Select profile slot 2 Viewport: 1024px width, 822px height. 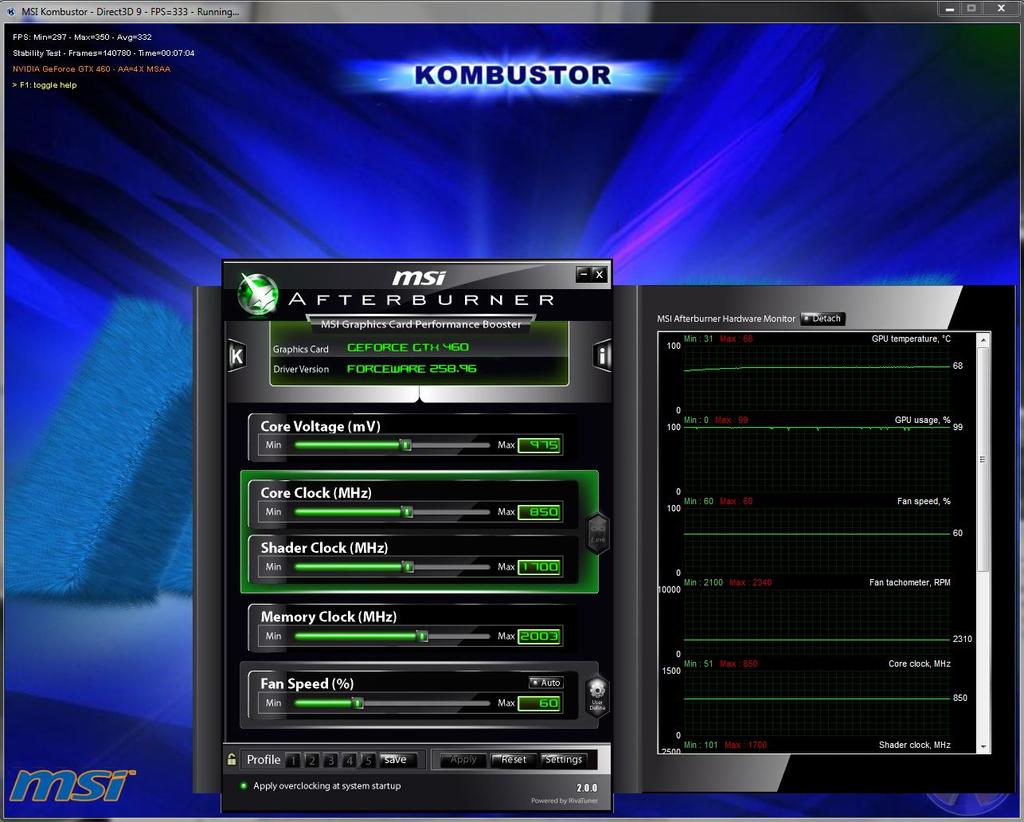312,760
